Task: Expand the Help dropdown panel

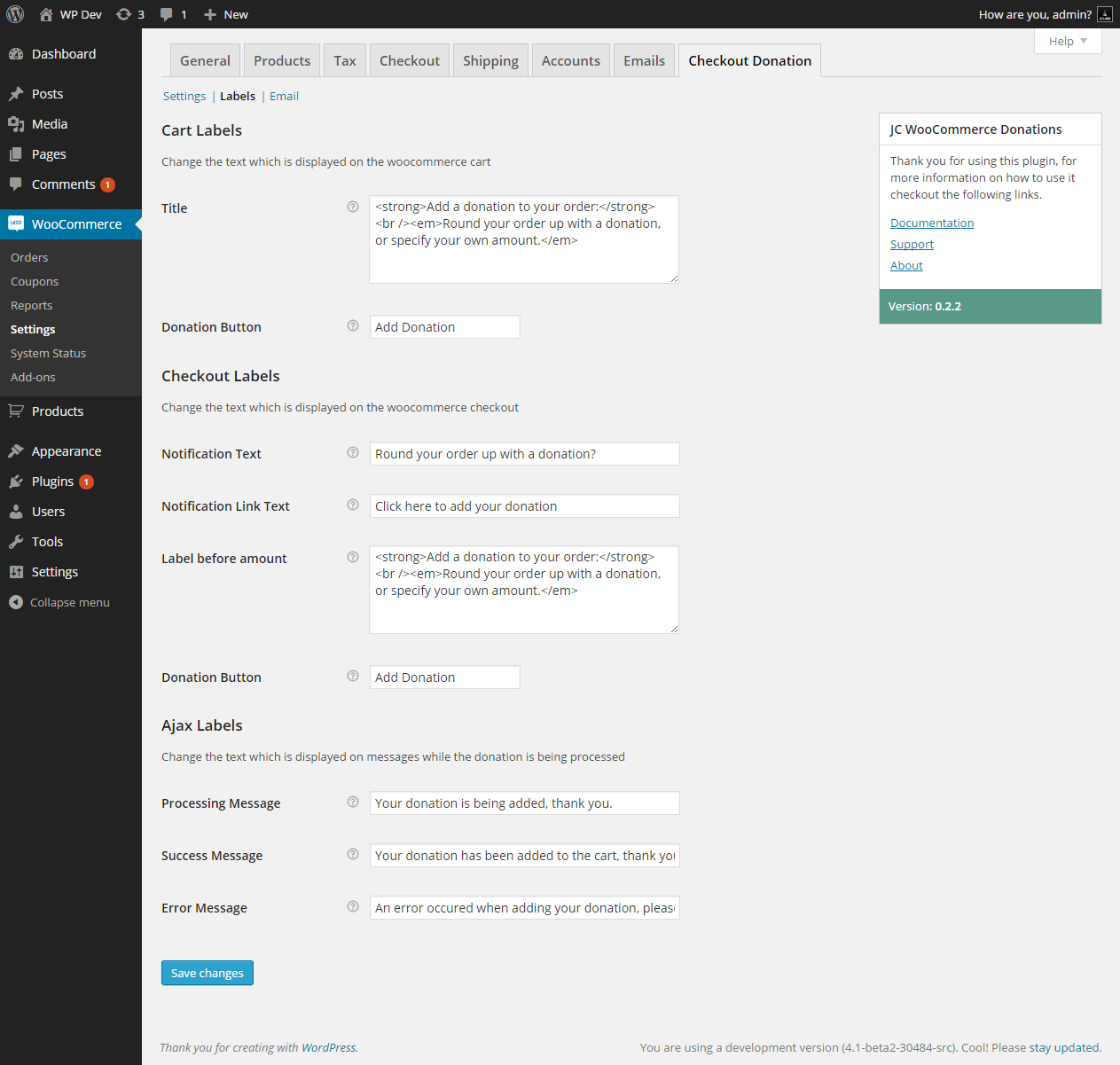Action: click(x=1068, y=41)
